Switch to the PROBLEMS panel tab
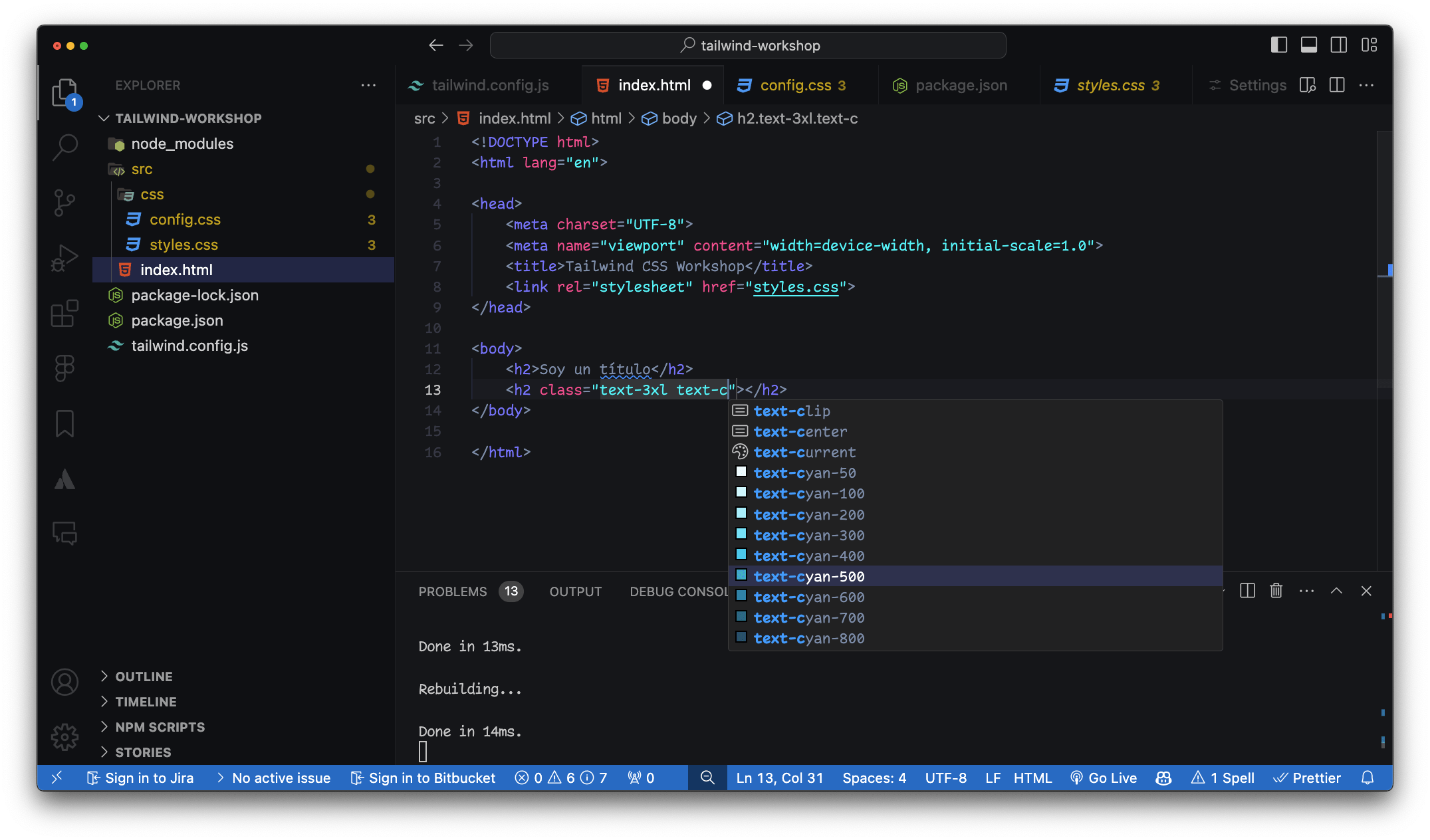Image resolution: width=1430 pixels, height=840 pixels. click(x=453, y=591)
